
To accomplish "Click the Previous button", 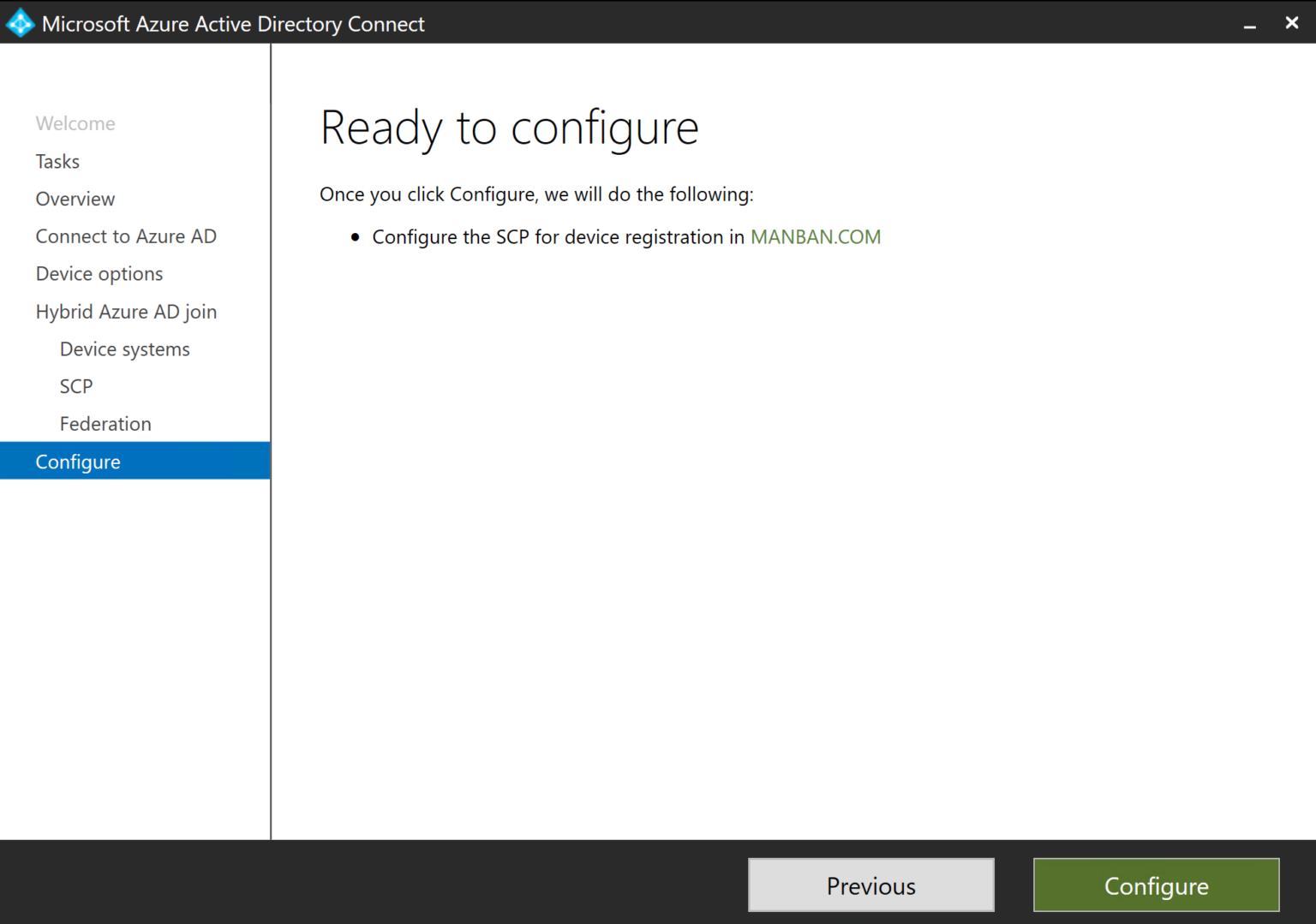I will pyautogui.click(x=870, y=885).
